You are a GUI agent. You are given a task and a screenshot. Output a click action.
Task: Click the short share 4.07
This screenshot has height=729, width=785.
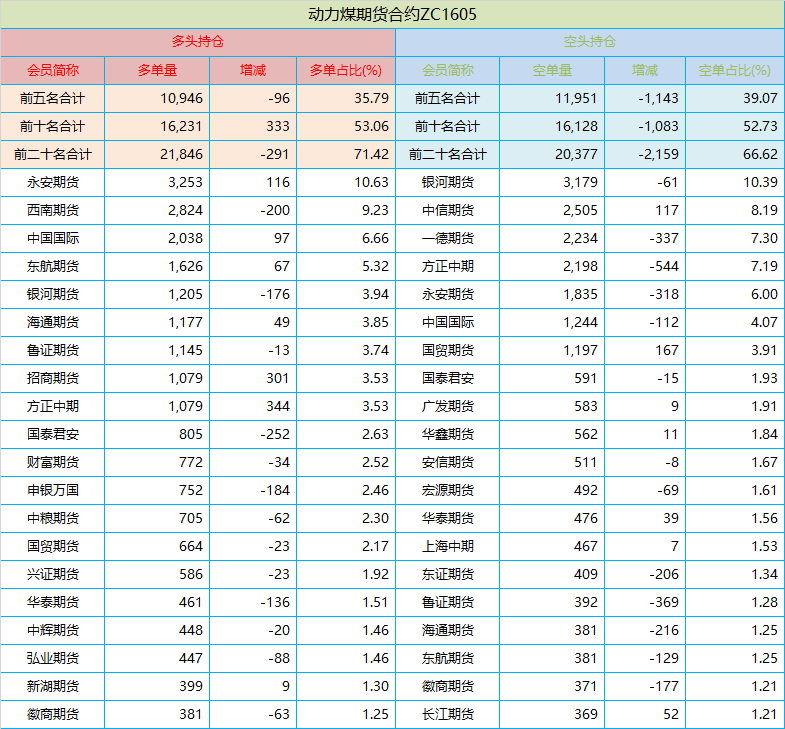pyautogui.click(x=764, y=322)
